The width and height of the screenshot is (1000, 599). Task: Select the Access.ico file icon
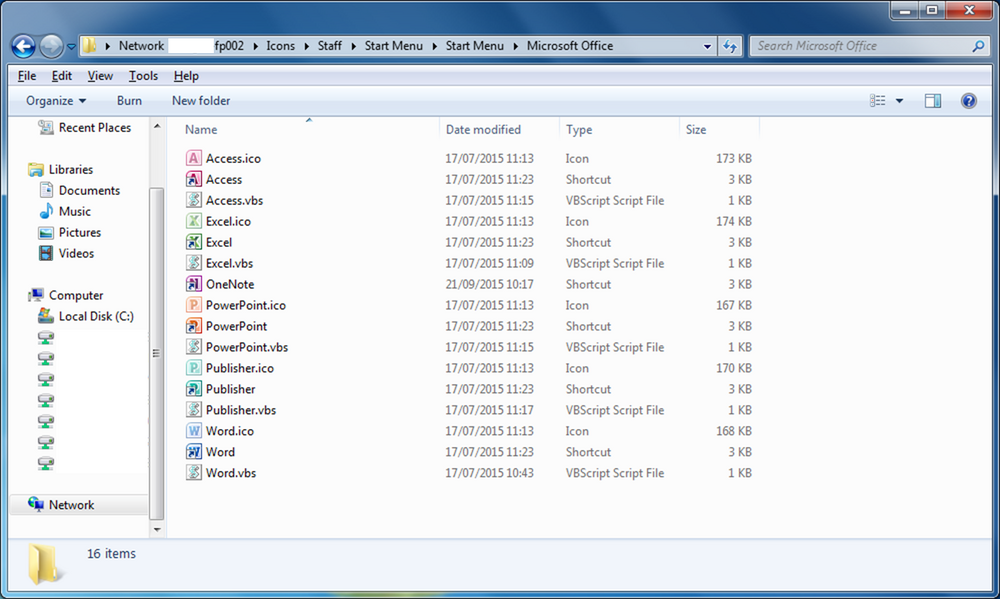(x=194, y=158)
